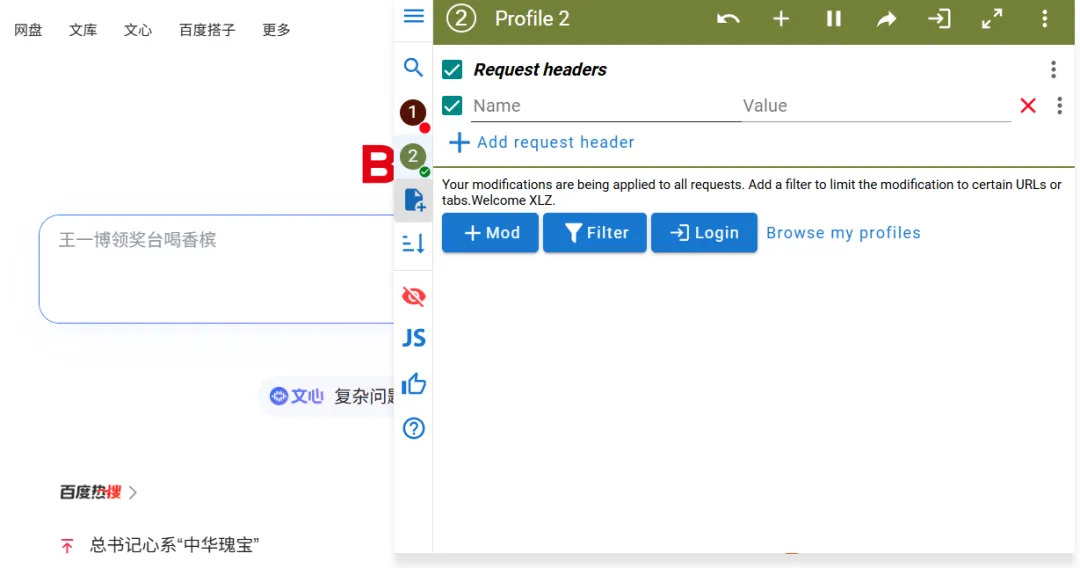This screenshot has width=1080, height=568.
Task: Expand ModHeader to full-screen view
Action: [x=992, y=19]
